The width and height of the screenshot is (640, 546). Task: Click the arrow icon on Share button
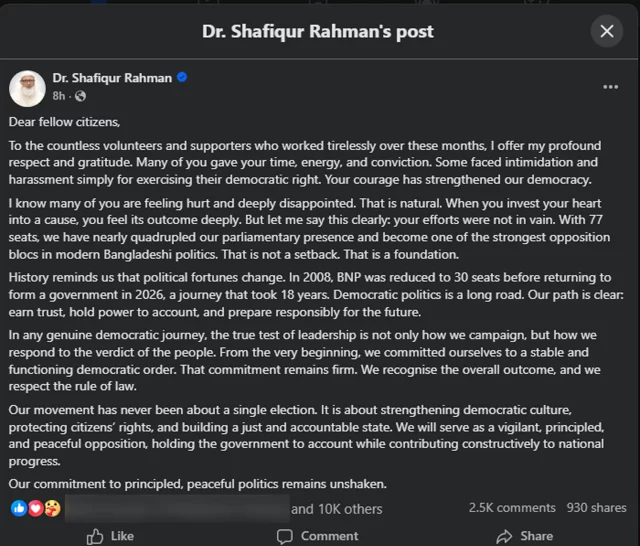tap(500, 536)
